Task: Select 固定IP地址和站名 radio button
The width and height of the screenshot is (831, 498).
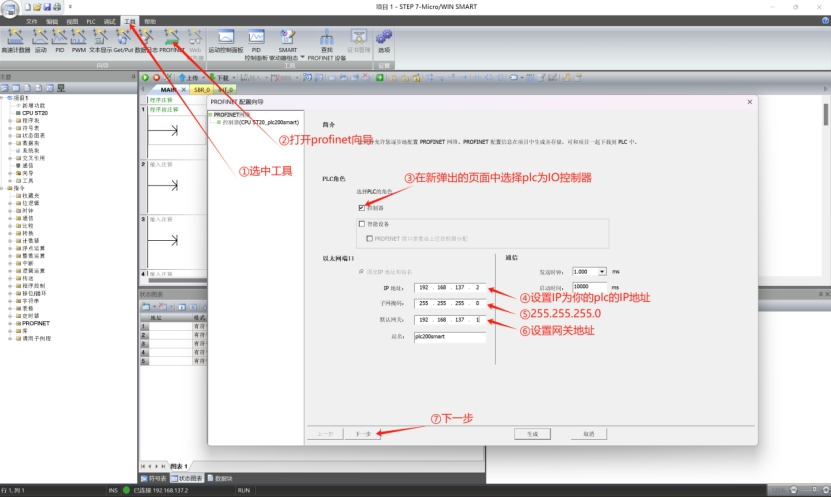Action: coord(362,272)
